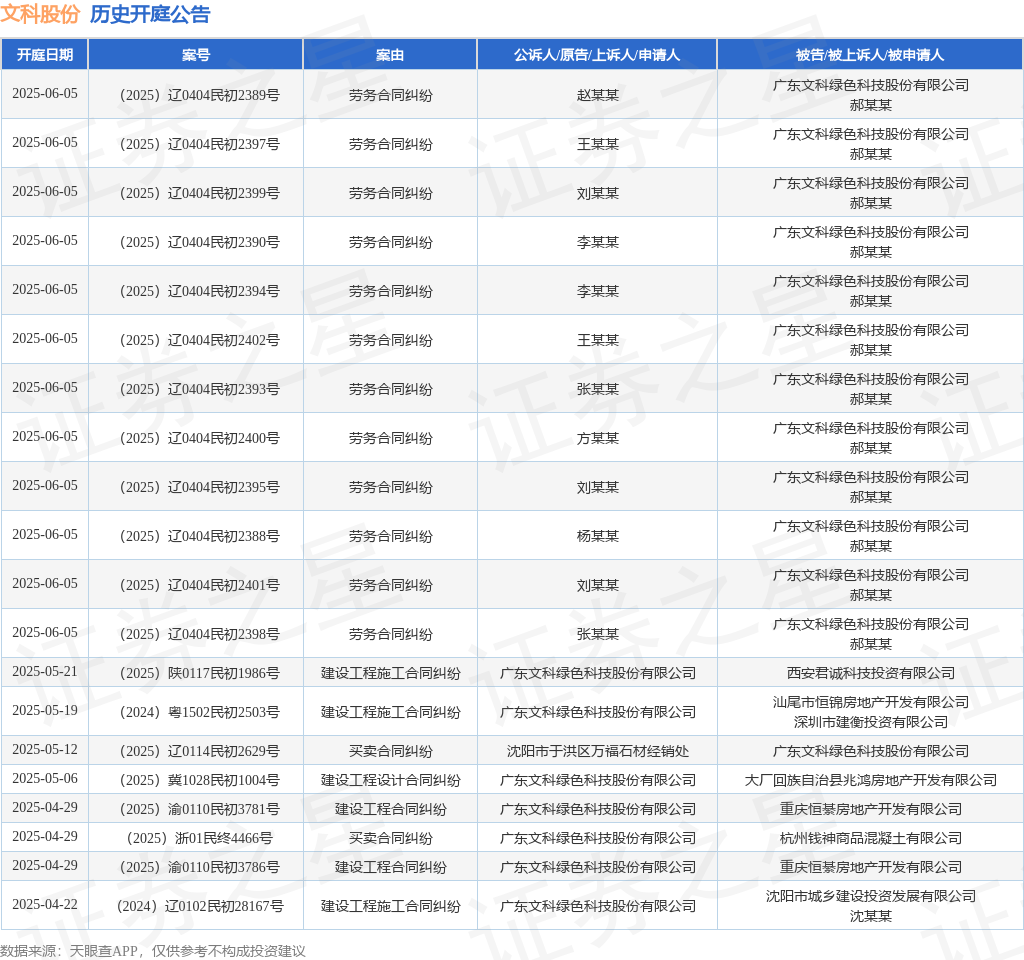The height and width of the screenshot is (960, 1024).
Task: Select plaintiff 杨某某
Action: pos(598,536)
